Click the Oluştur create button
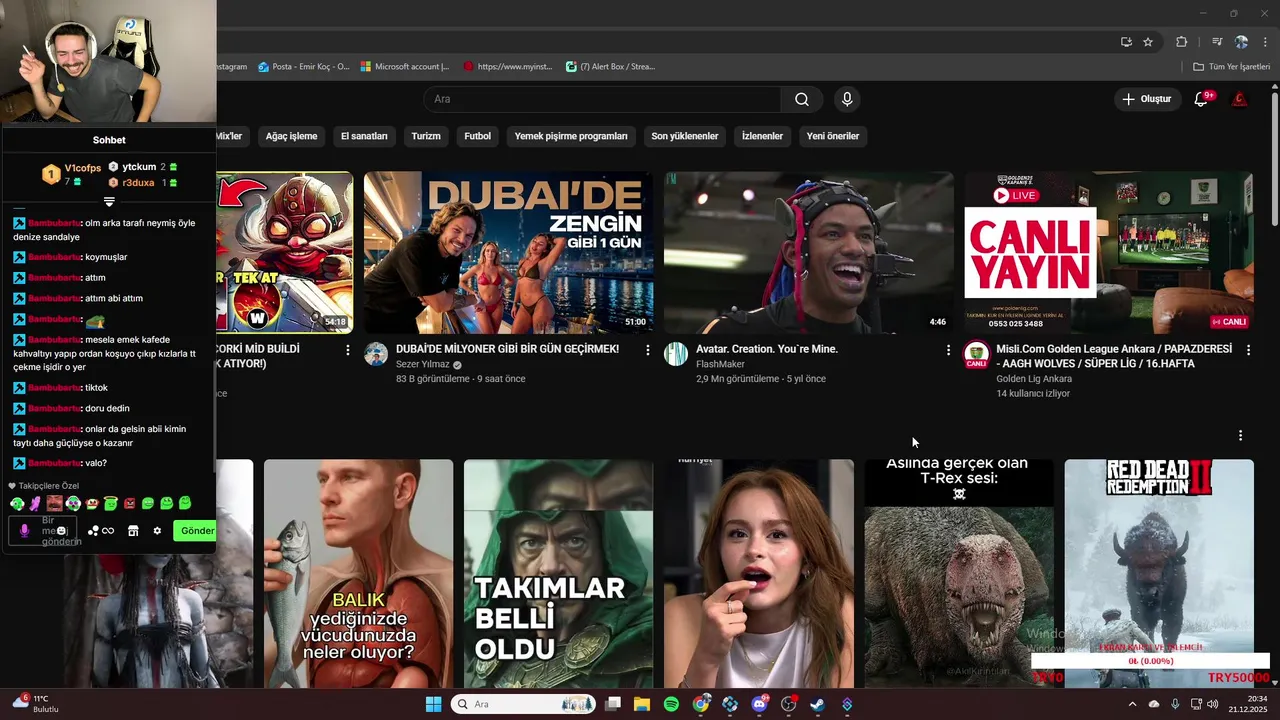 [1146, 99]
